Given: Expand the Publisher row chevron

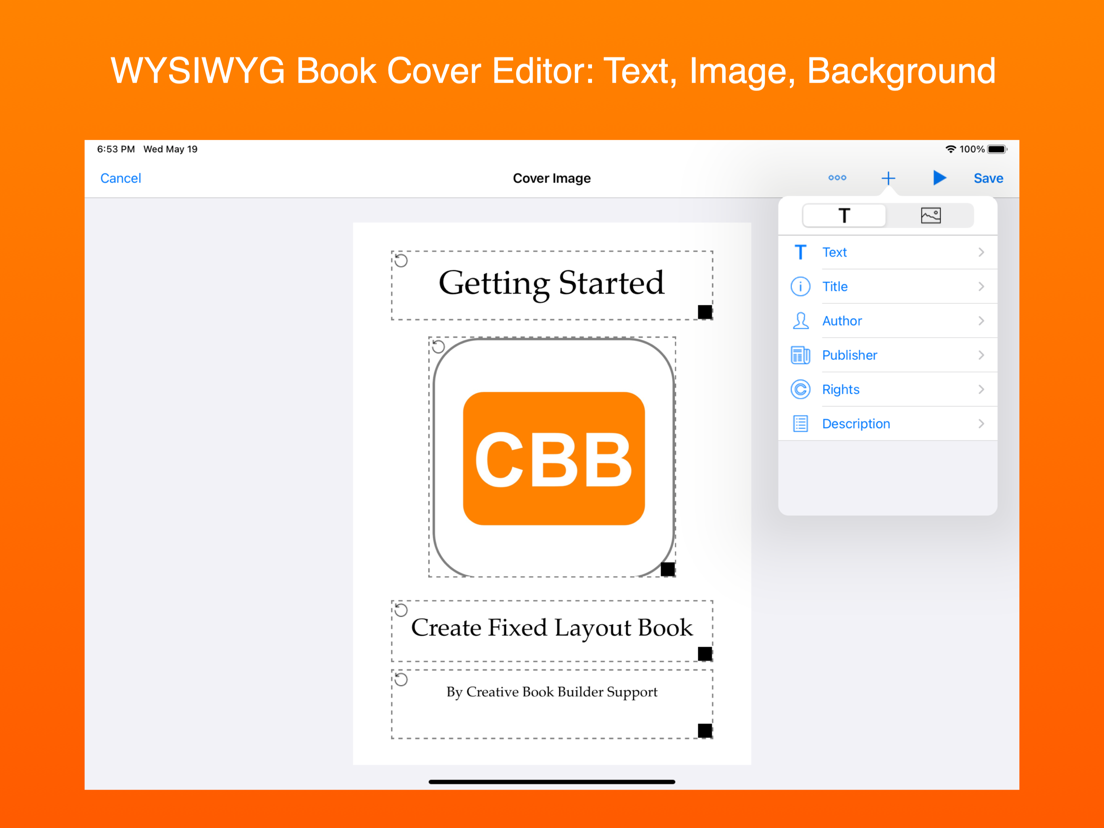Looking at the screenshot, I should 981,355.
